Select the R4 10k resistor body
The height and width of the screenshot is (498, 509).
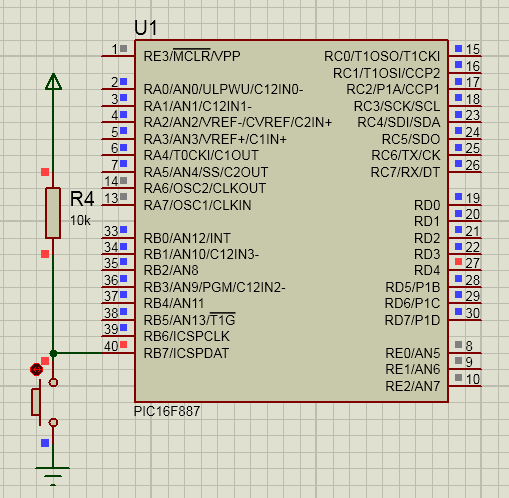[x=53, y=213]
